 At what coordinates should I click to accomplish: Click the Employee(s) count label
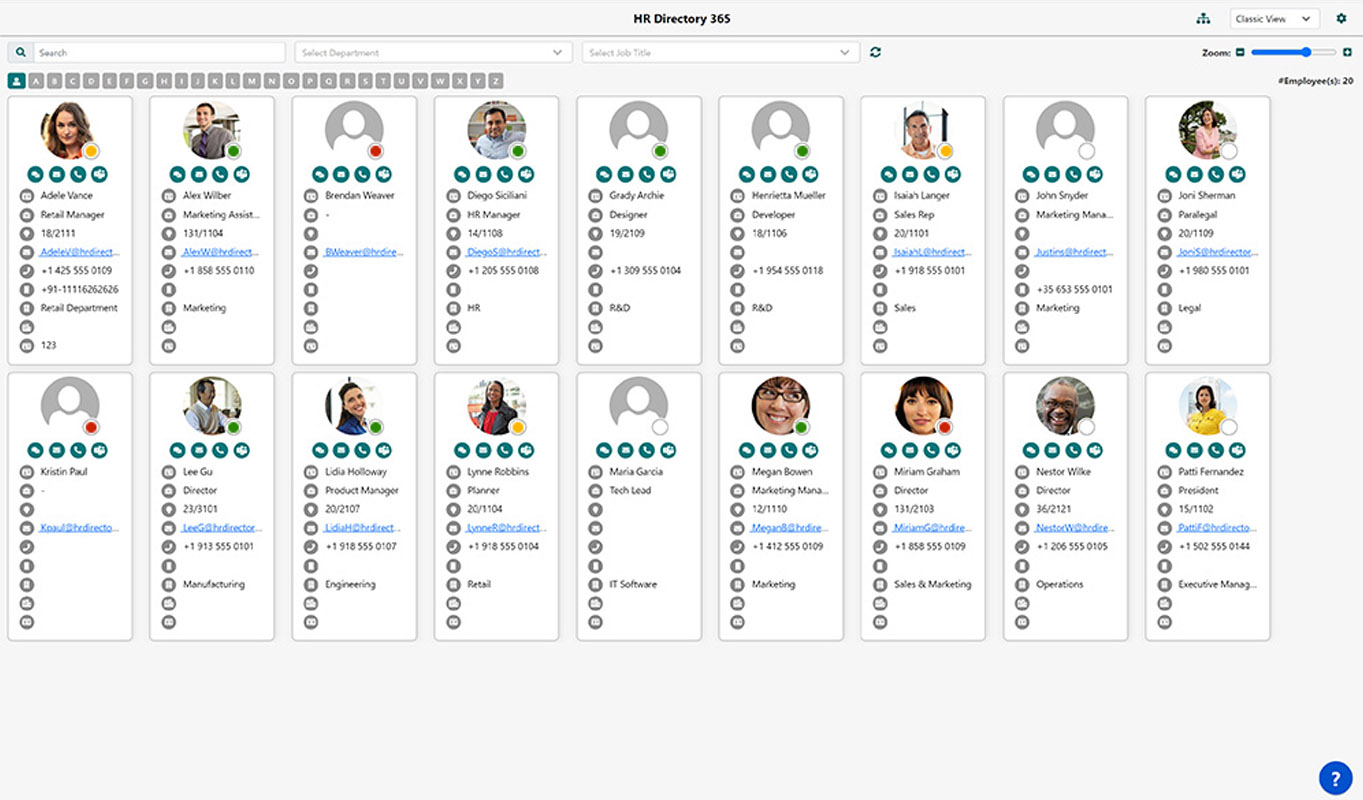point(1315,81)
